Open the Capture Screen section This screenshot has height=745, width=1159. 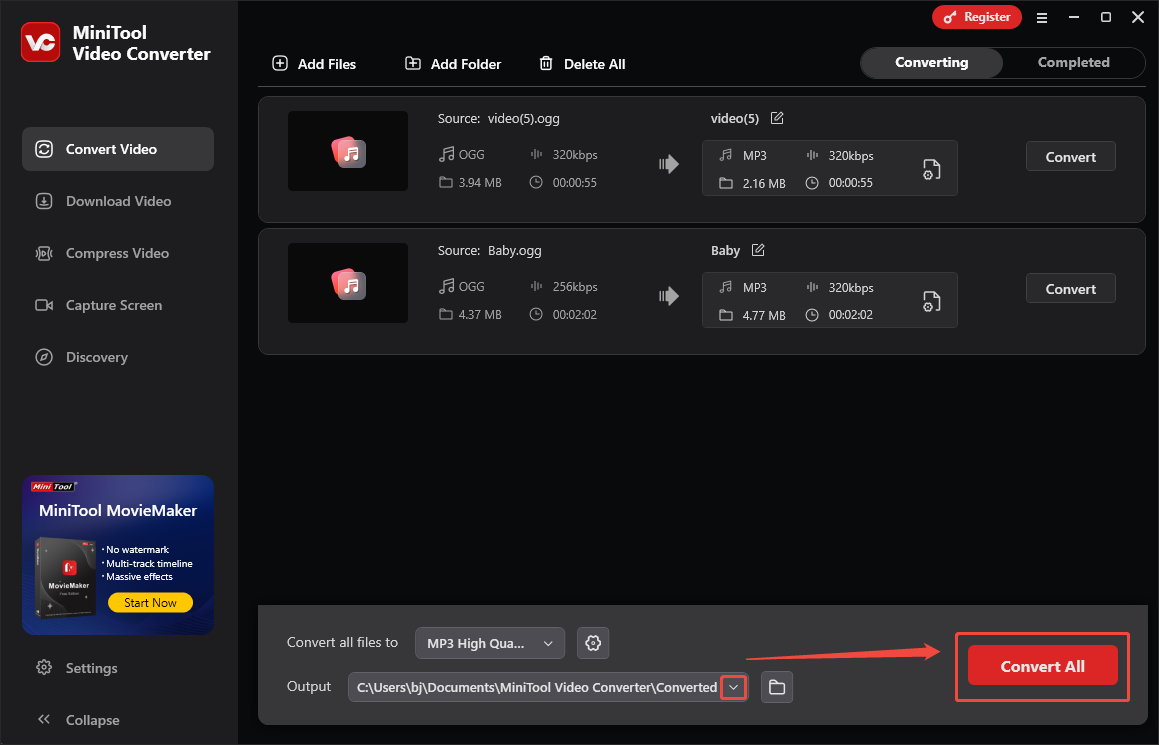(118, 305)
